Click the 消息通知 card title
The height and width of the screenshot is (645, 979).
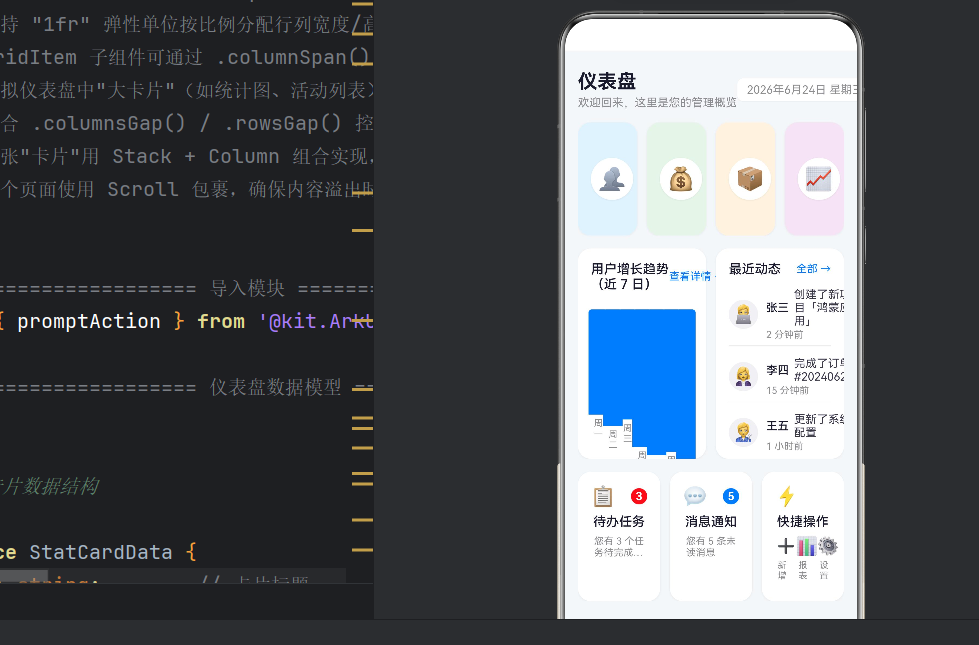711,521
